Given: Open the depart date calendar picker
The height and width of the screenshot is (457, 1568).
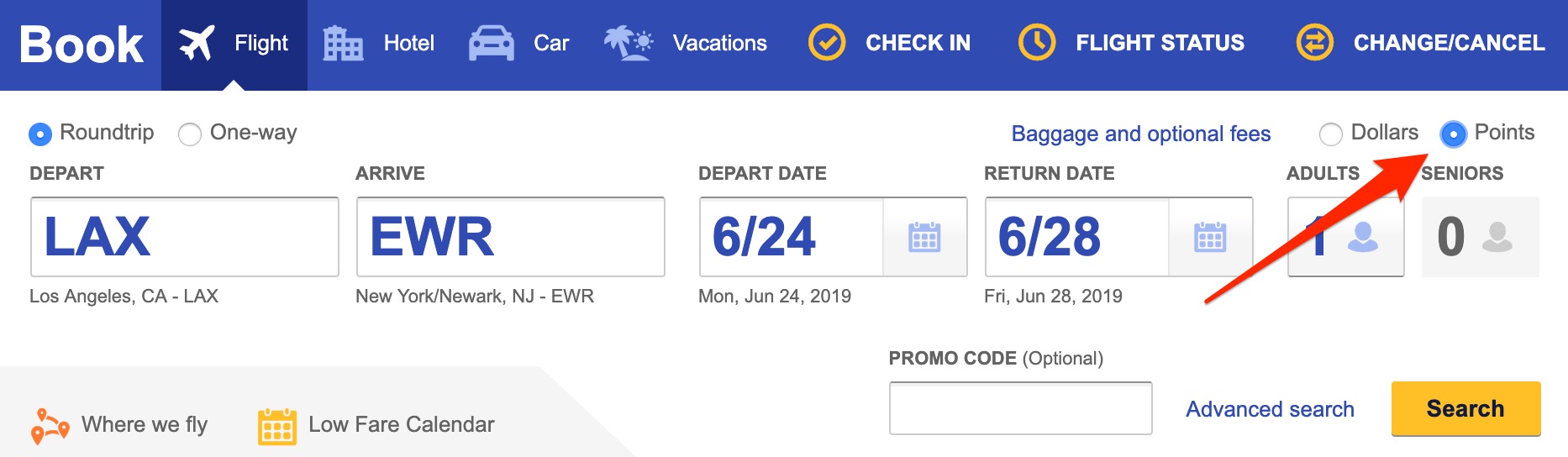Looking at the screenshot, I should pos(924,238).
